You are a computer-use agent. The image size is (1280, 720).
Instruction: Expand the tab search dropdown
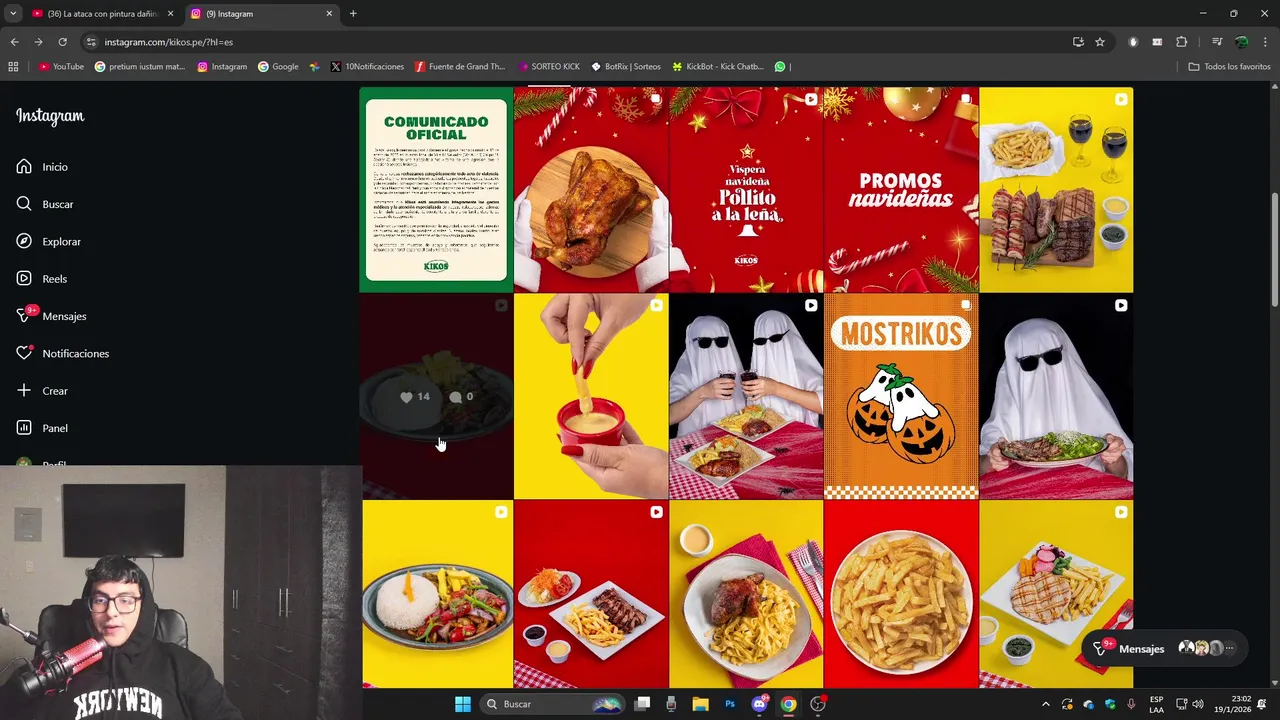(x=12, y=14)
